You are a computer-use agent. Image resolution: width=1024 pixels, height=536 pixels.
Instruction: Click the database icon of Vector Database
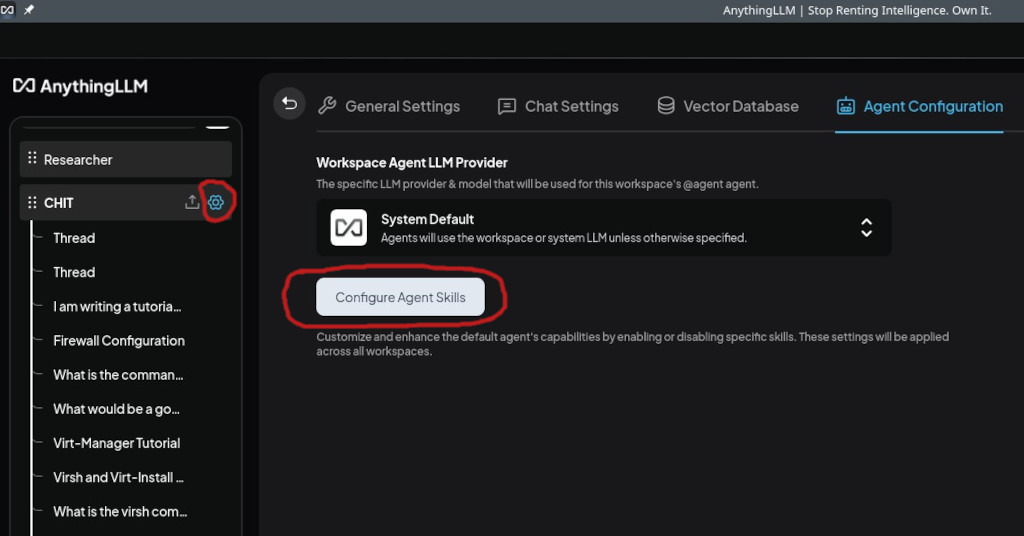click(665, 106)
